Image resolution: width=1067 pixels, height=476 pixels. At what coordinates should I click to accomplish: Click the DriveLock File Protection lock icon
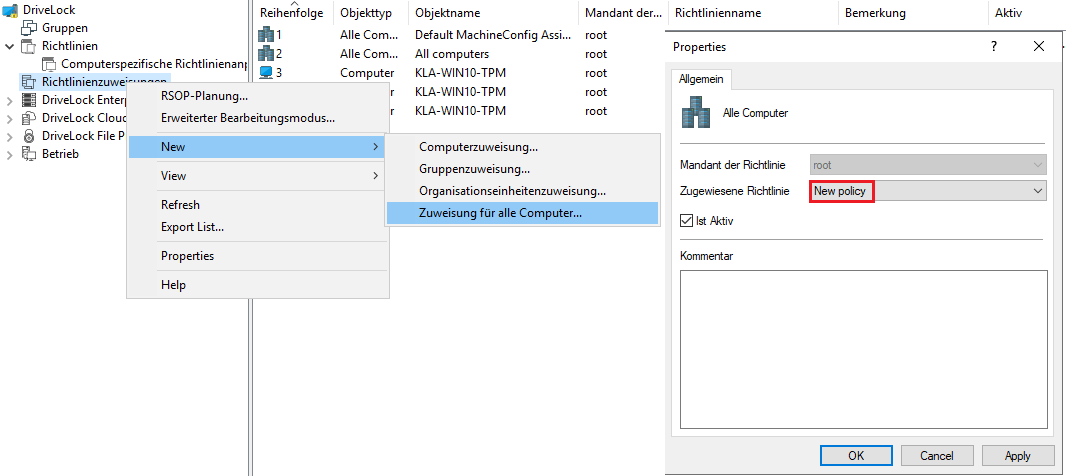coord(29,136)
